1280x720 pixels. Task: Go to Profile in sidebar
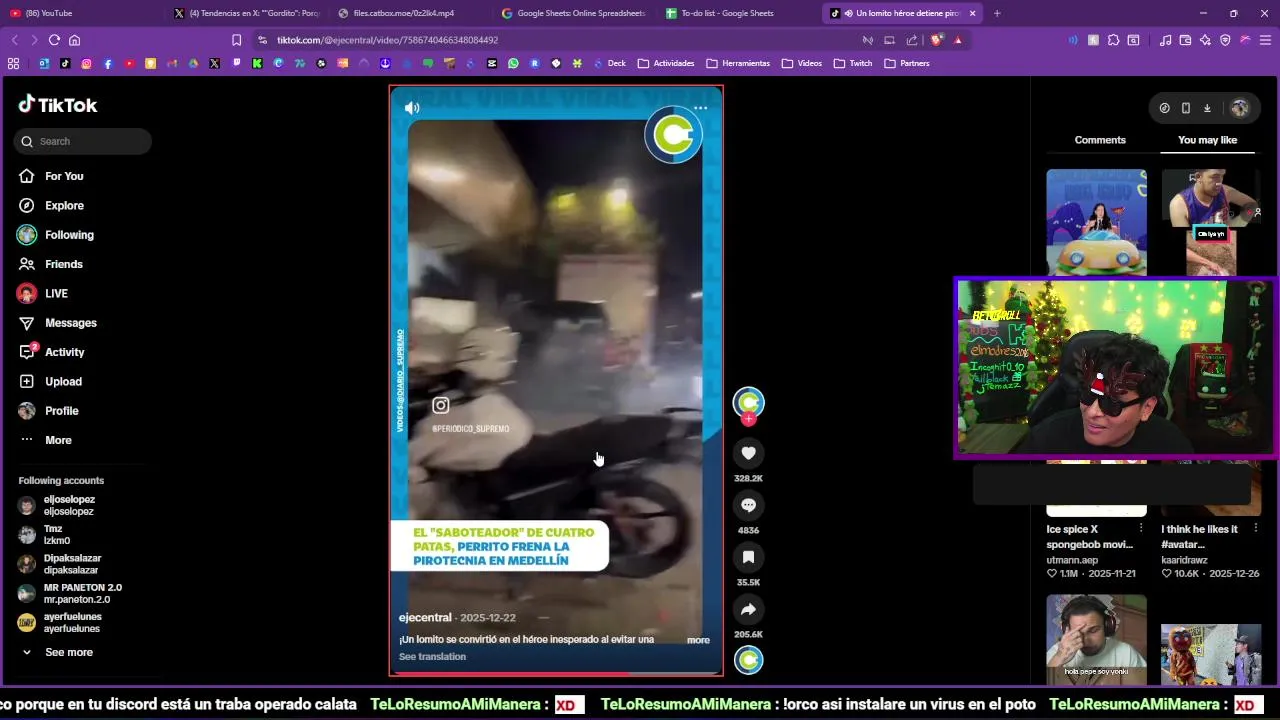point(61,411)
